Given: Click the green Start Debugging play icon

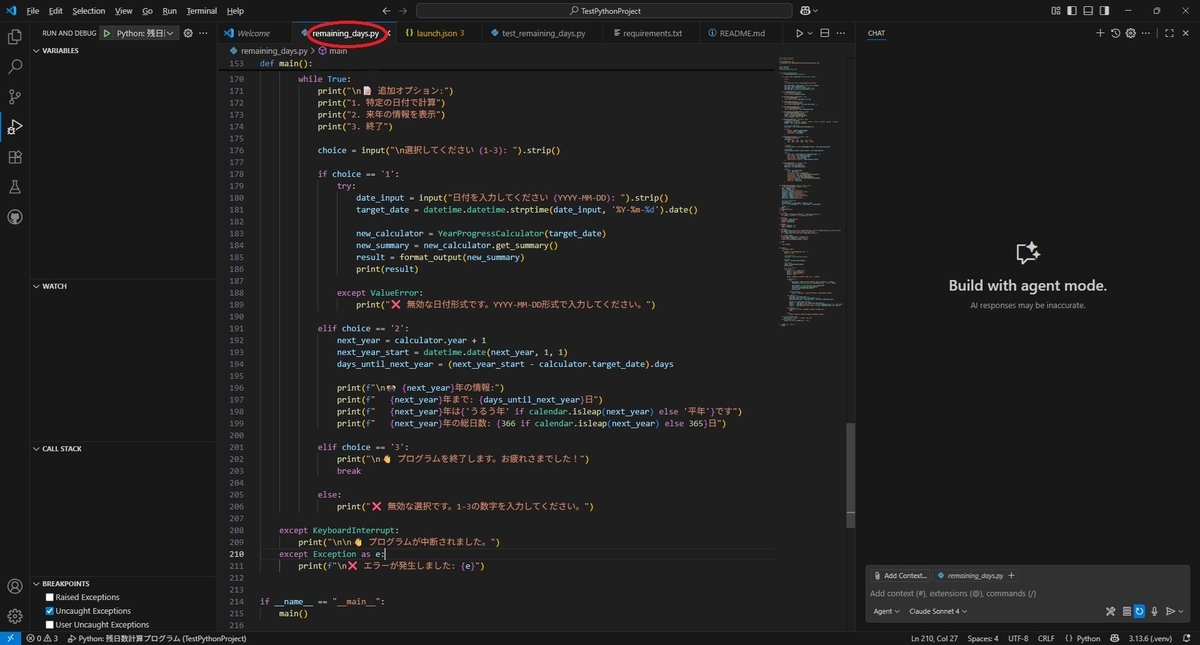Looking at the screenshot, I should [107, 33].
